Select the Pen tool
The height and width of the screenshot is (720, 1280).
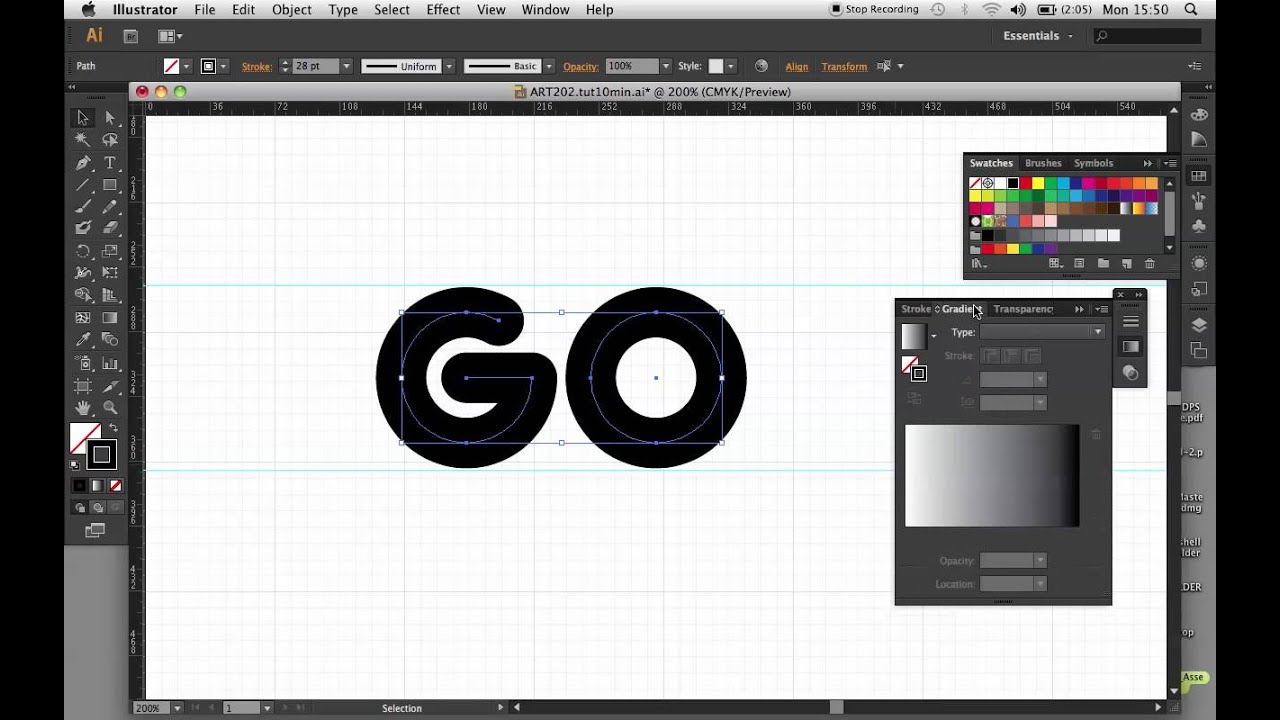tap(83, 163)
